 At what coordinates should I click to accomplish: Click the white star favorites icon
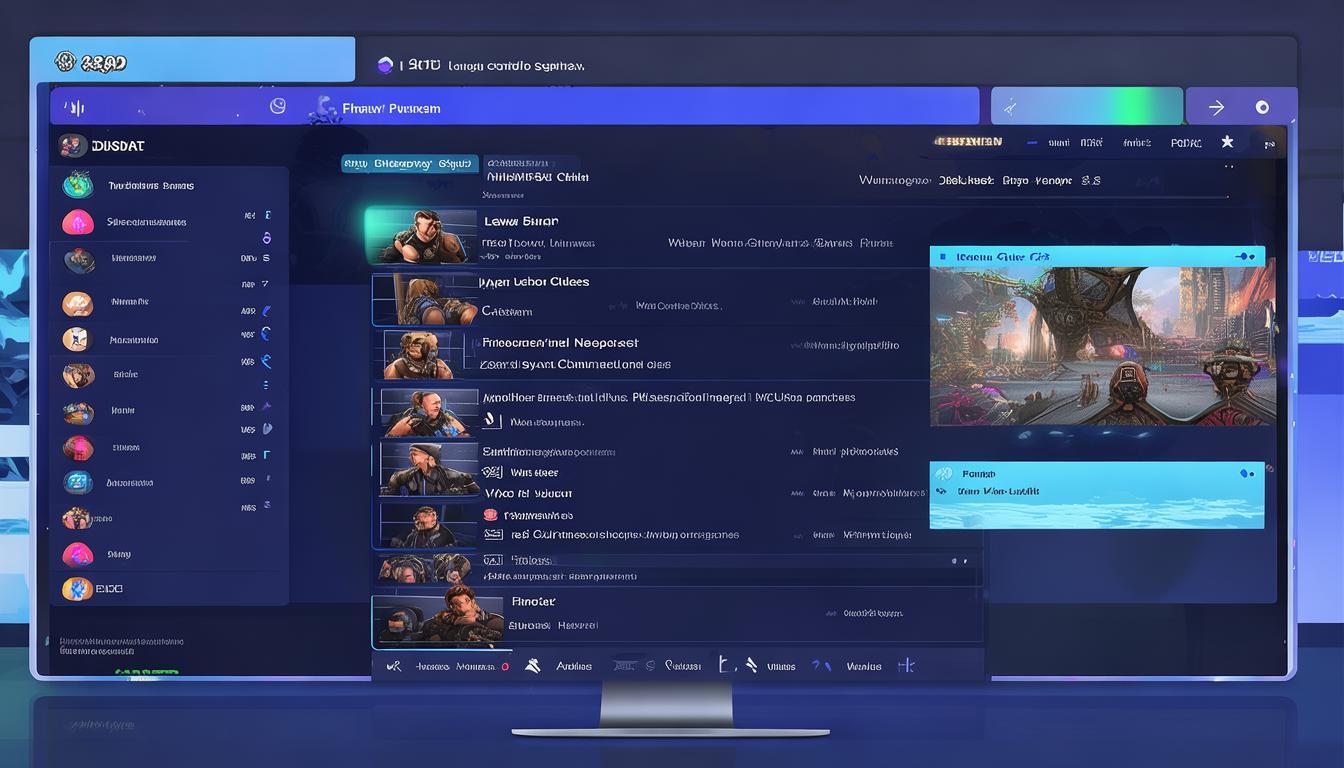click(1227, 142)
